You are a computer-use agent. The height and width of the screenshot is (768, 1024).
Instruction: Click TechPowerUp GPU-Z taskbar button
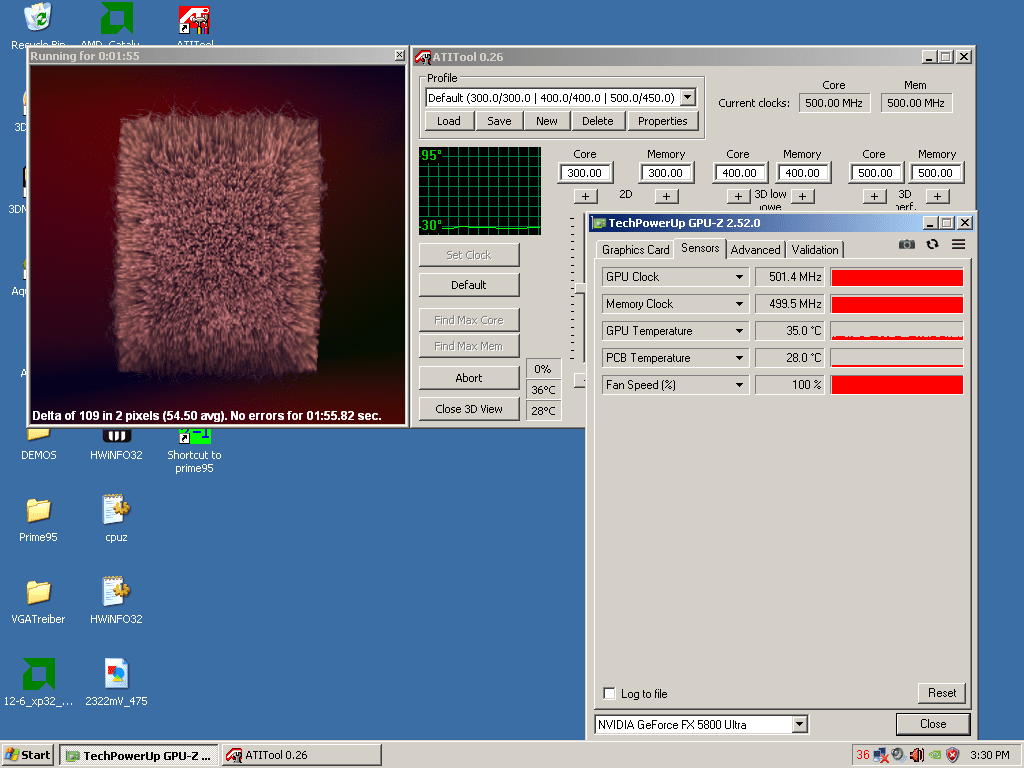[139, 755]
